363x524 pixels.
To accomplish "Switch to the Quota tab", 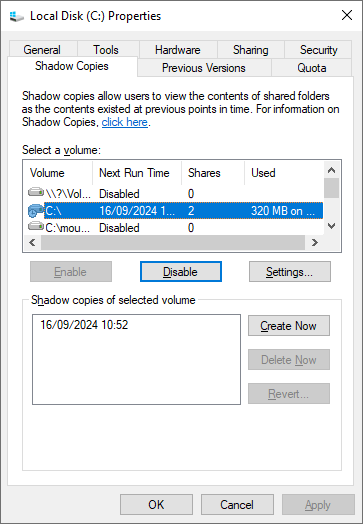I will [312, 68].
